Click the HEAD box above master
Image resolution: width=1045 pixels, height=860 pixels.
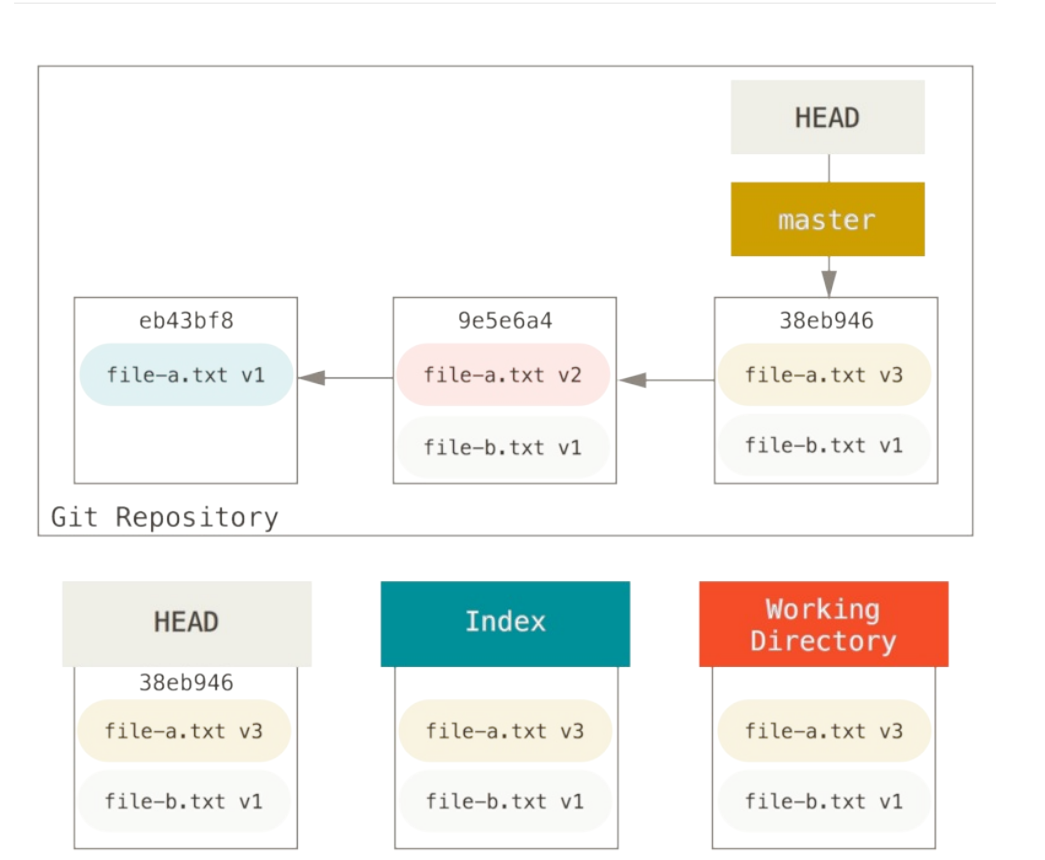coord(827,117)
